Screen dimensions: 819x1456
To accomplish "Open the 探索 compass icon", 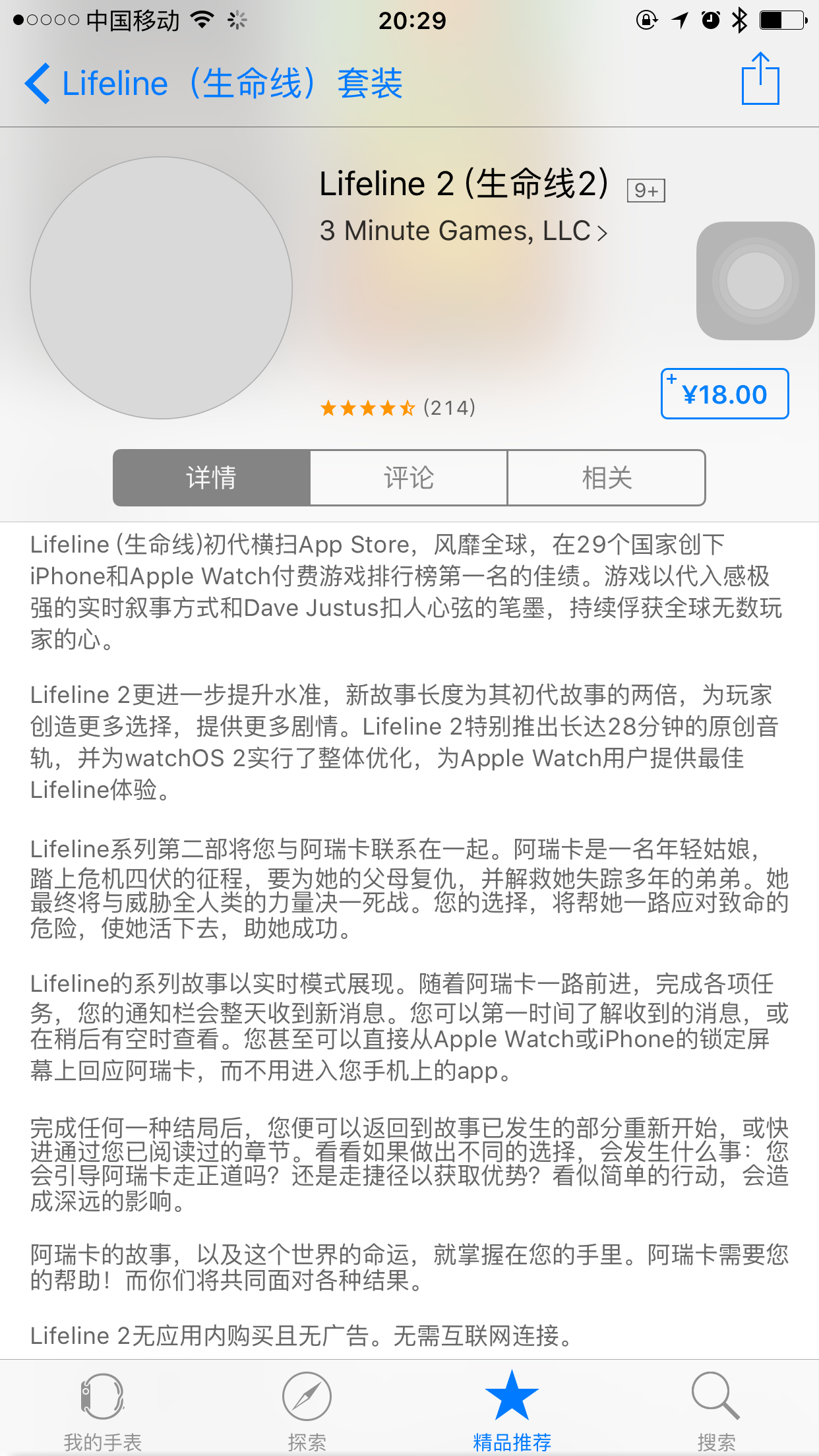I will 307,1397.
